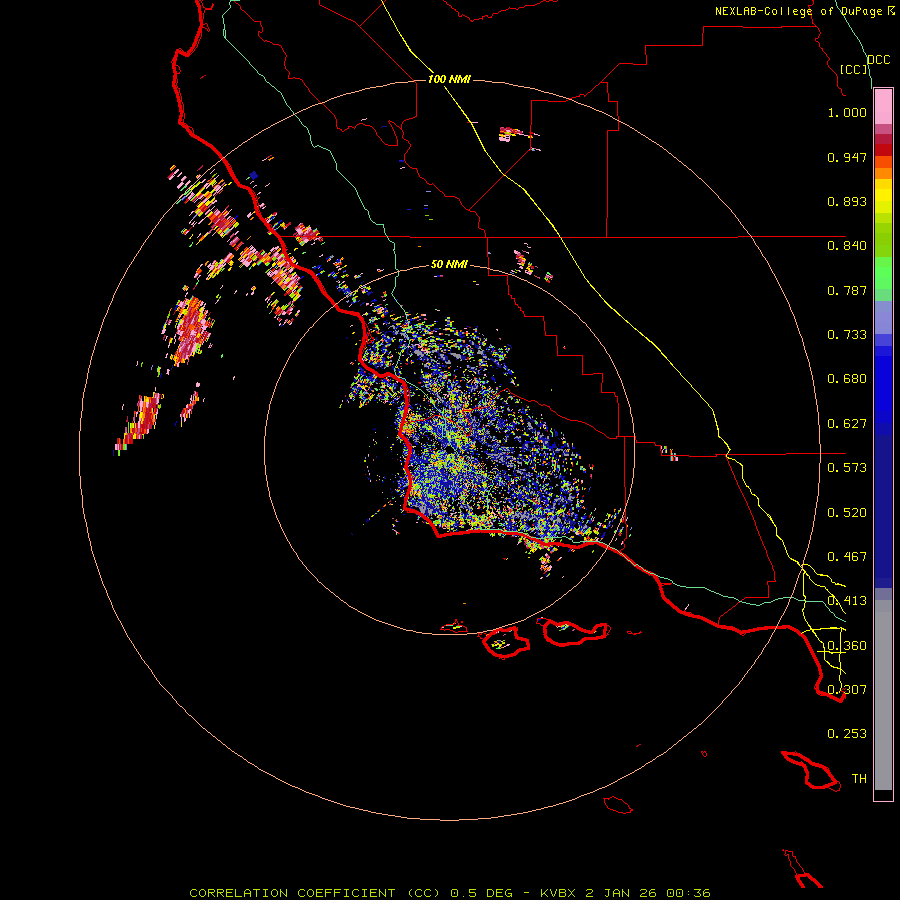Select the 0.520 scale value

(x=847, y=513)
